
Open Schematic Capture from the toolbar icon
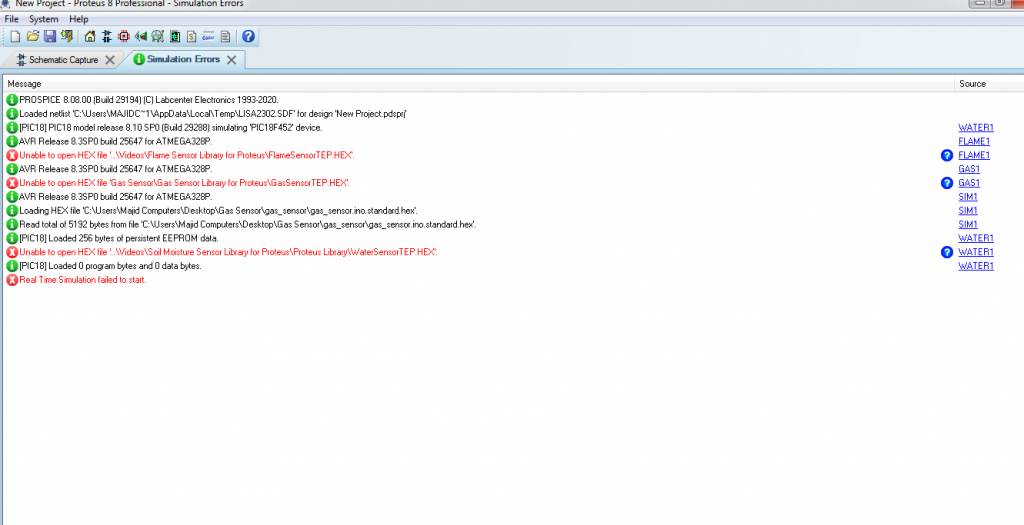107,37
